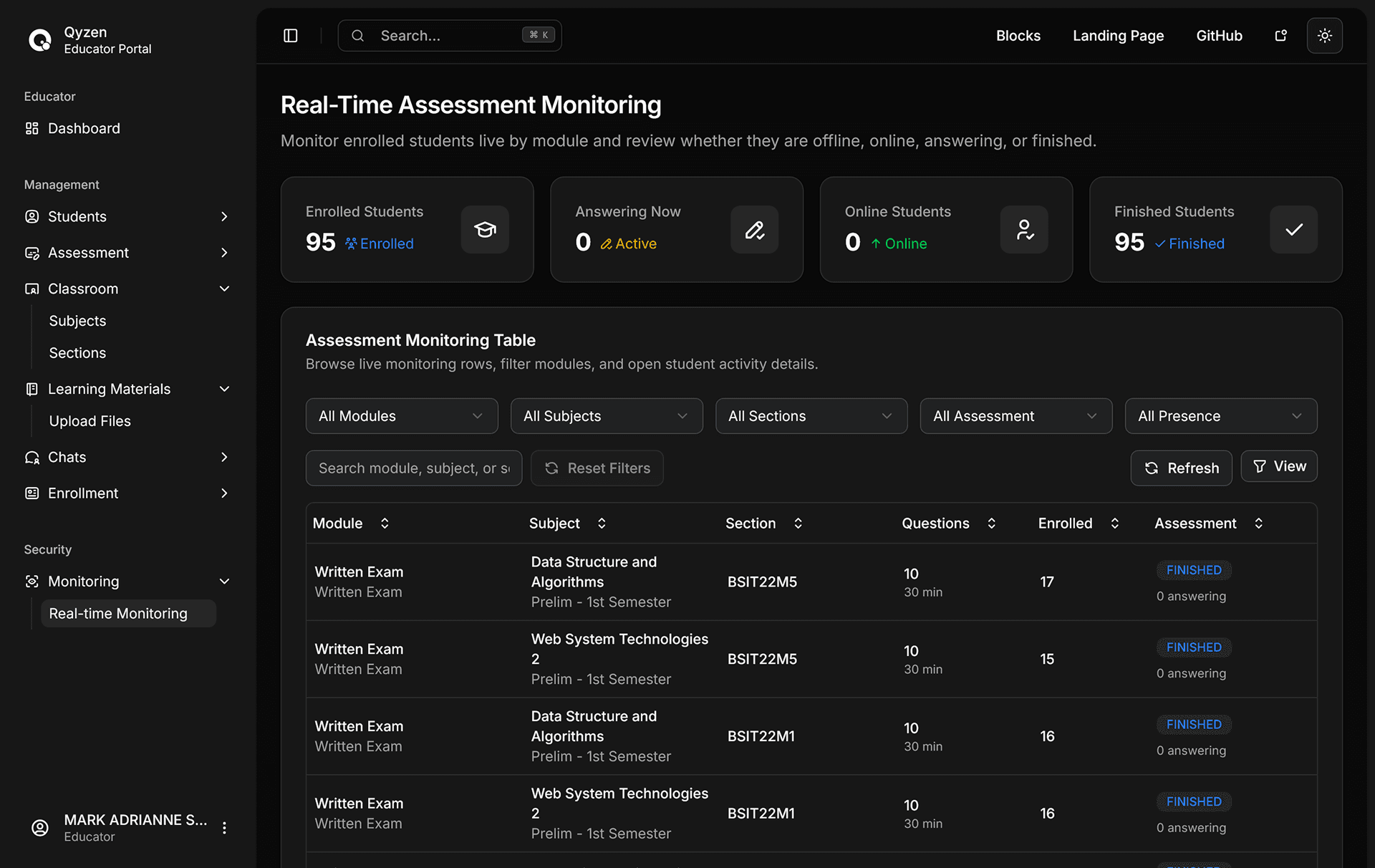This screenshot has width=1375, height=868.
Task: Click the Qyzen logo icon
Action: coord(40,40)
